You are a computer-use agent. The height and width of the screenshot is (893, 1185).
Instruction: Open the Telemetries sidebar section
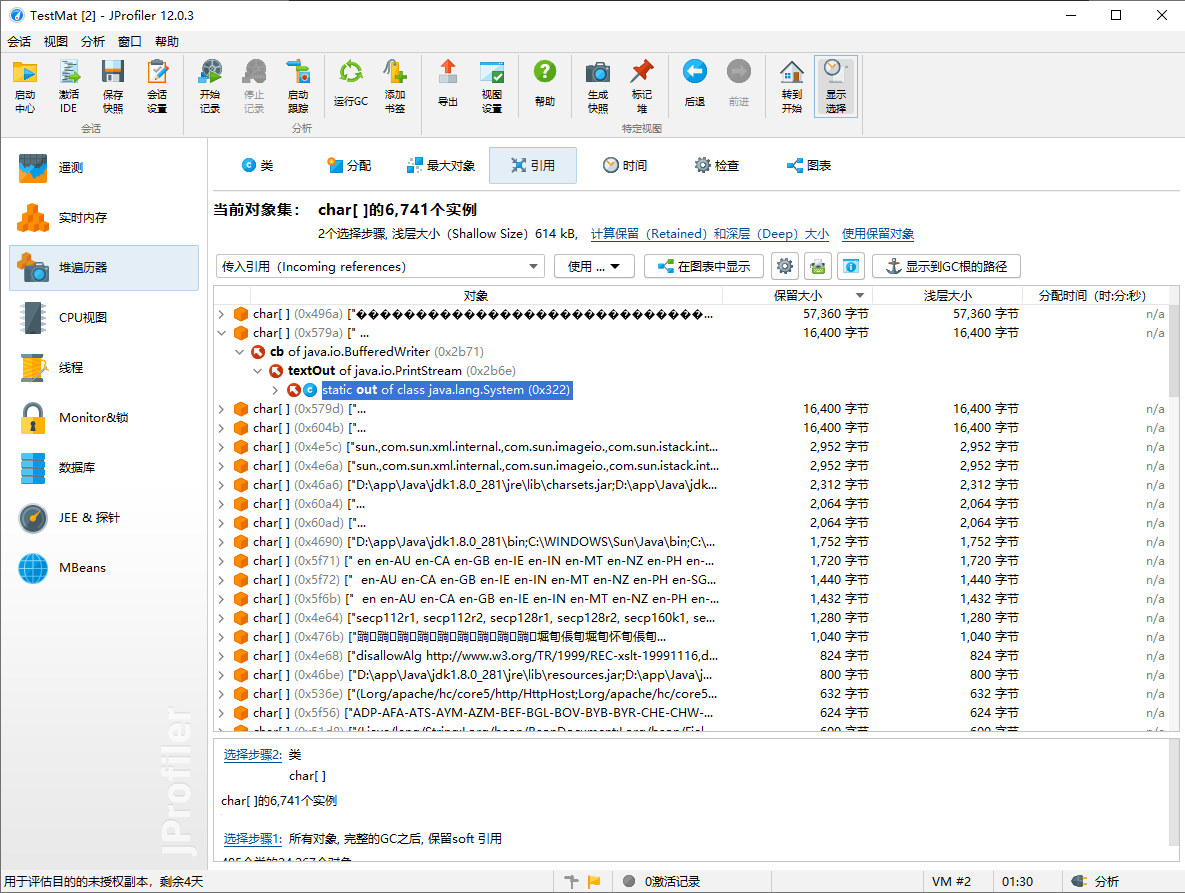click(x=104, y=168)
